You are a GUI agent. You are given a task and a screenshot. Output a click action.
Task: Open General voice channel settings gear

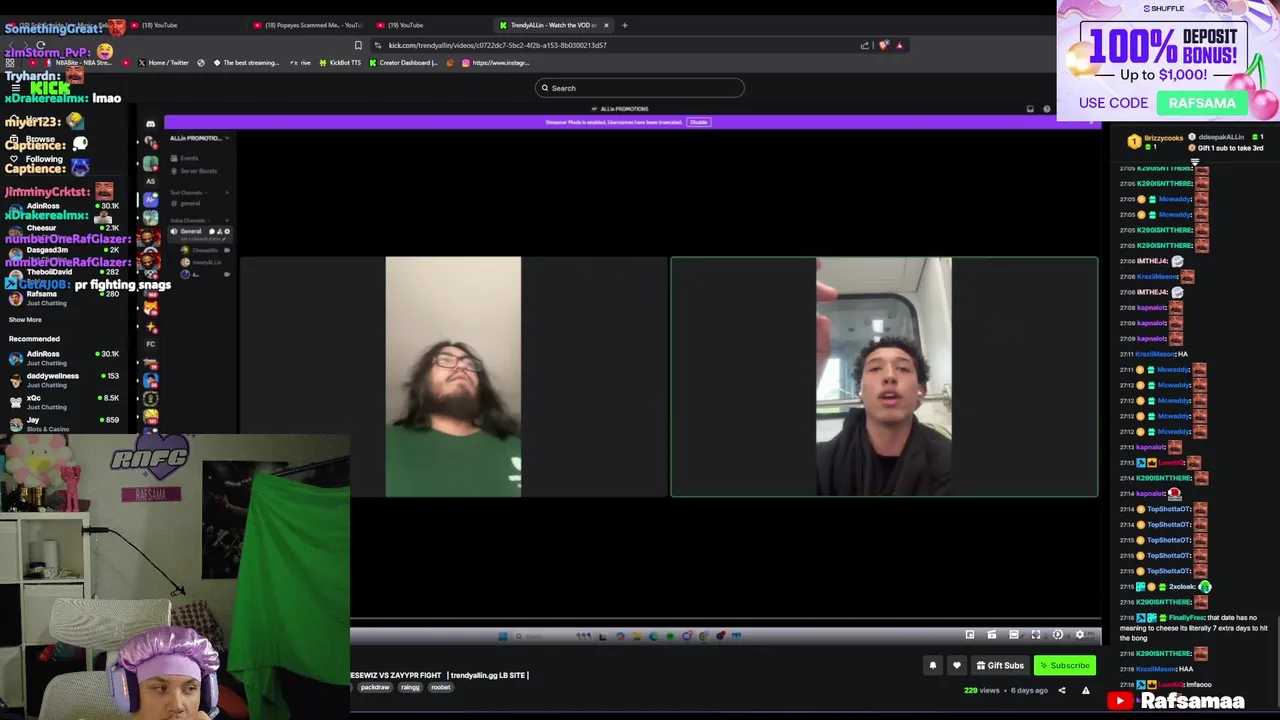(227, 231)
